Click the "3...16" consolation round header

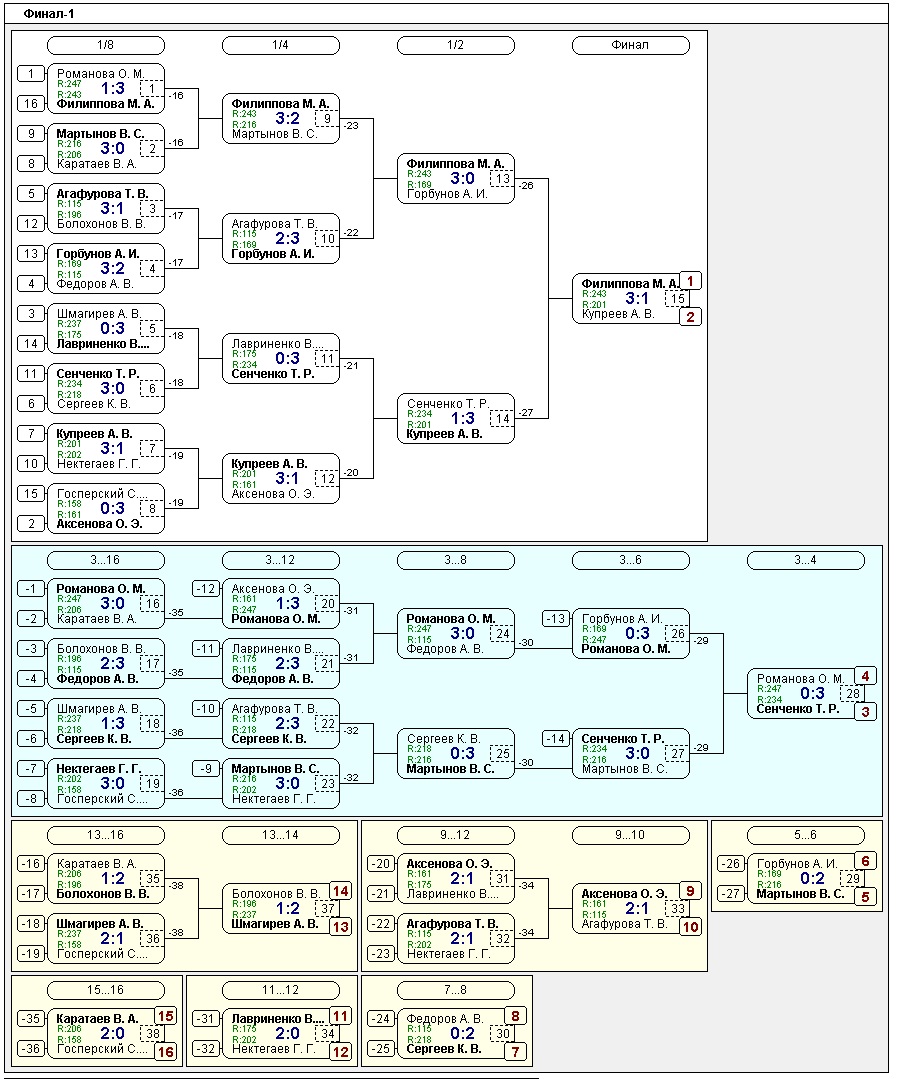(x=106, y=560)
